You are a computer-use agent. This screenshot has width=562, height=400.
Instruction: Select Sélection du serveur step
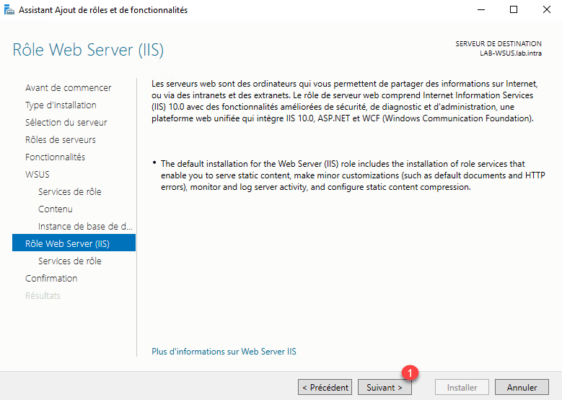(x=66, y=122)
